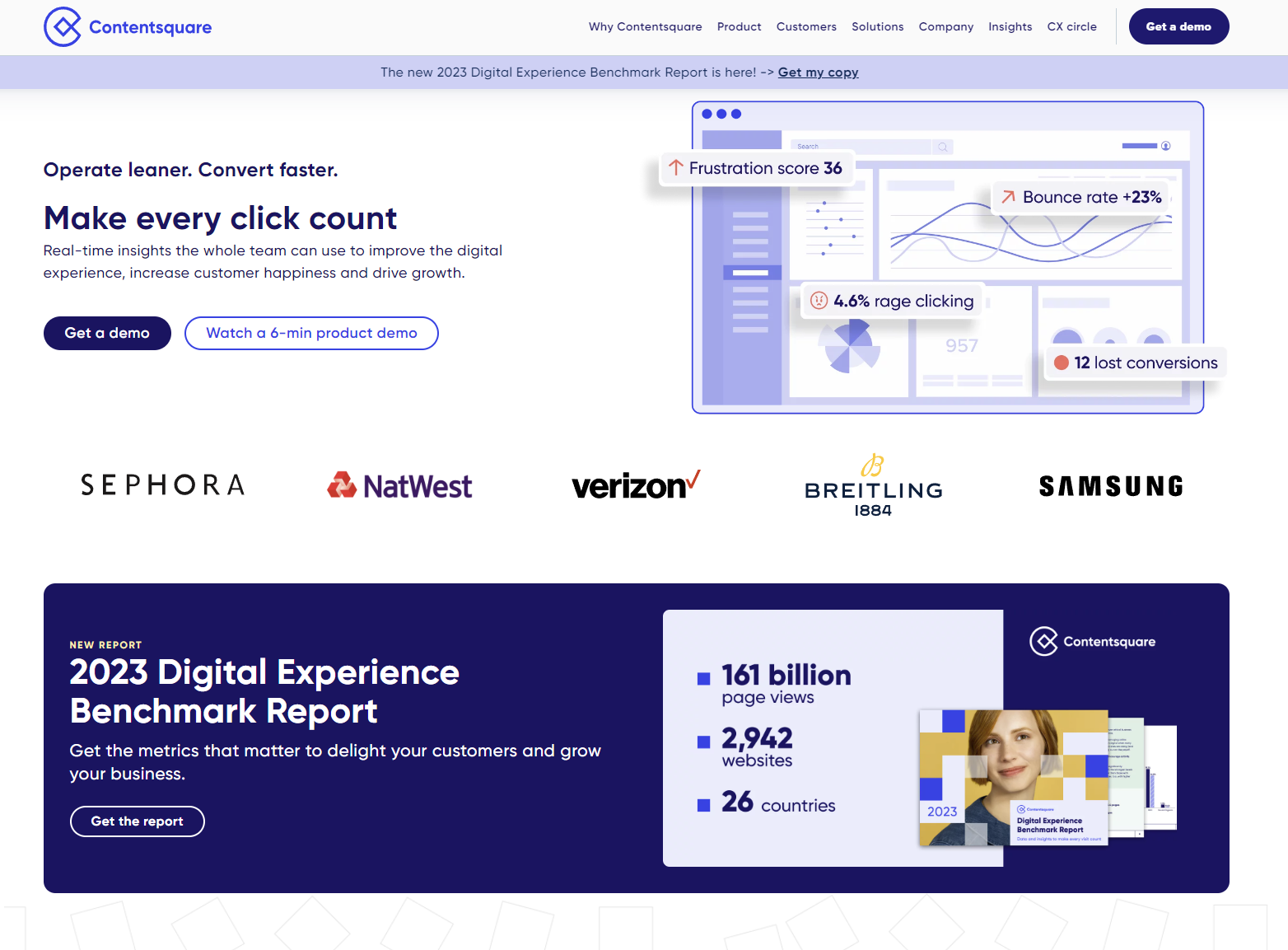Click '2023 Digital Experience Benchmark Report' heading

click(x=264, y=691)
